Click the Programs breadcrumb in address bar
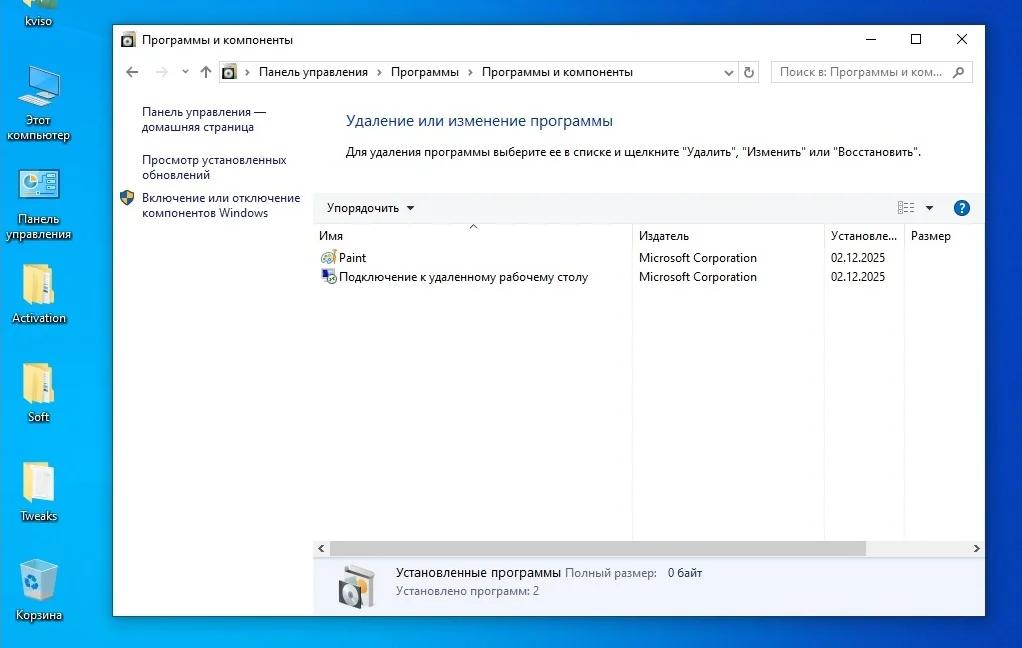This screenshot has width=1022, height=648. 424,72
